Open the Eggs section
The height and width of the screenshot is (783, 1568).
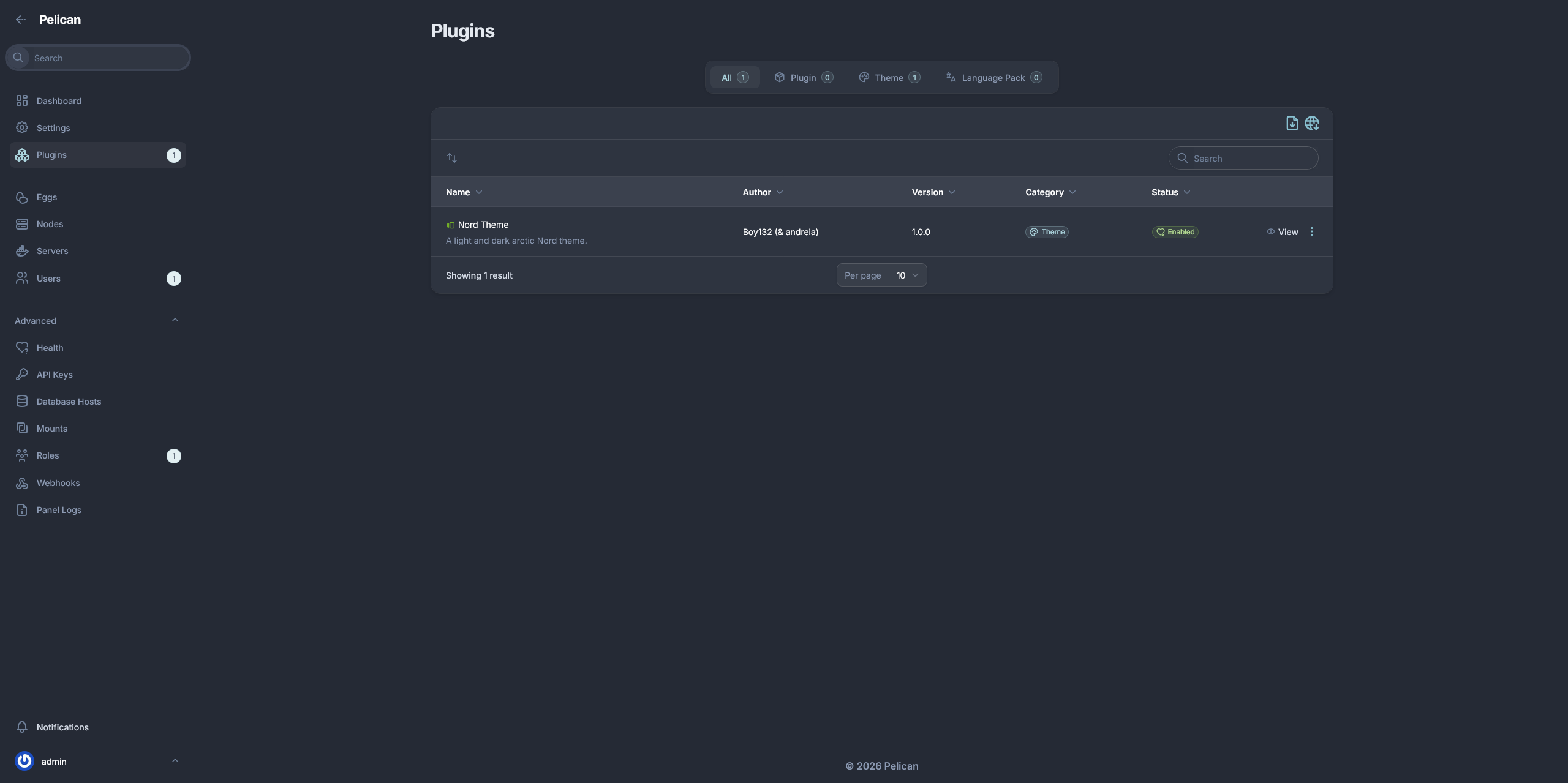[x=98, y=197]
